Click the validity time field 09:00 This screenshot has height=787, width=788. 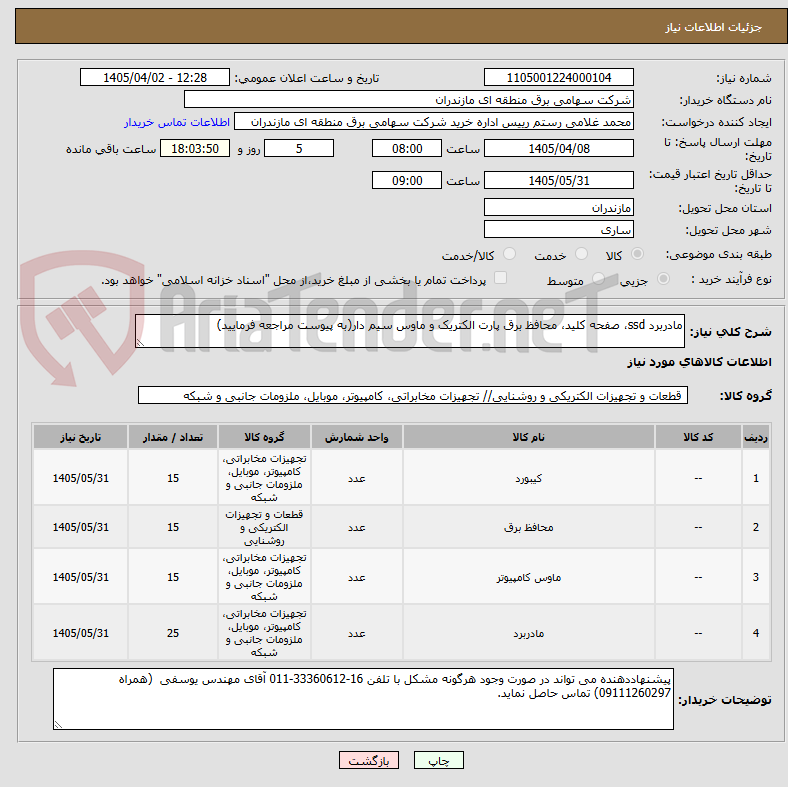coord(407,180)
